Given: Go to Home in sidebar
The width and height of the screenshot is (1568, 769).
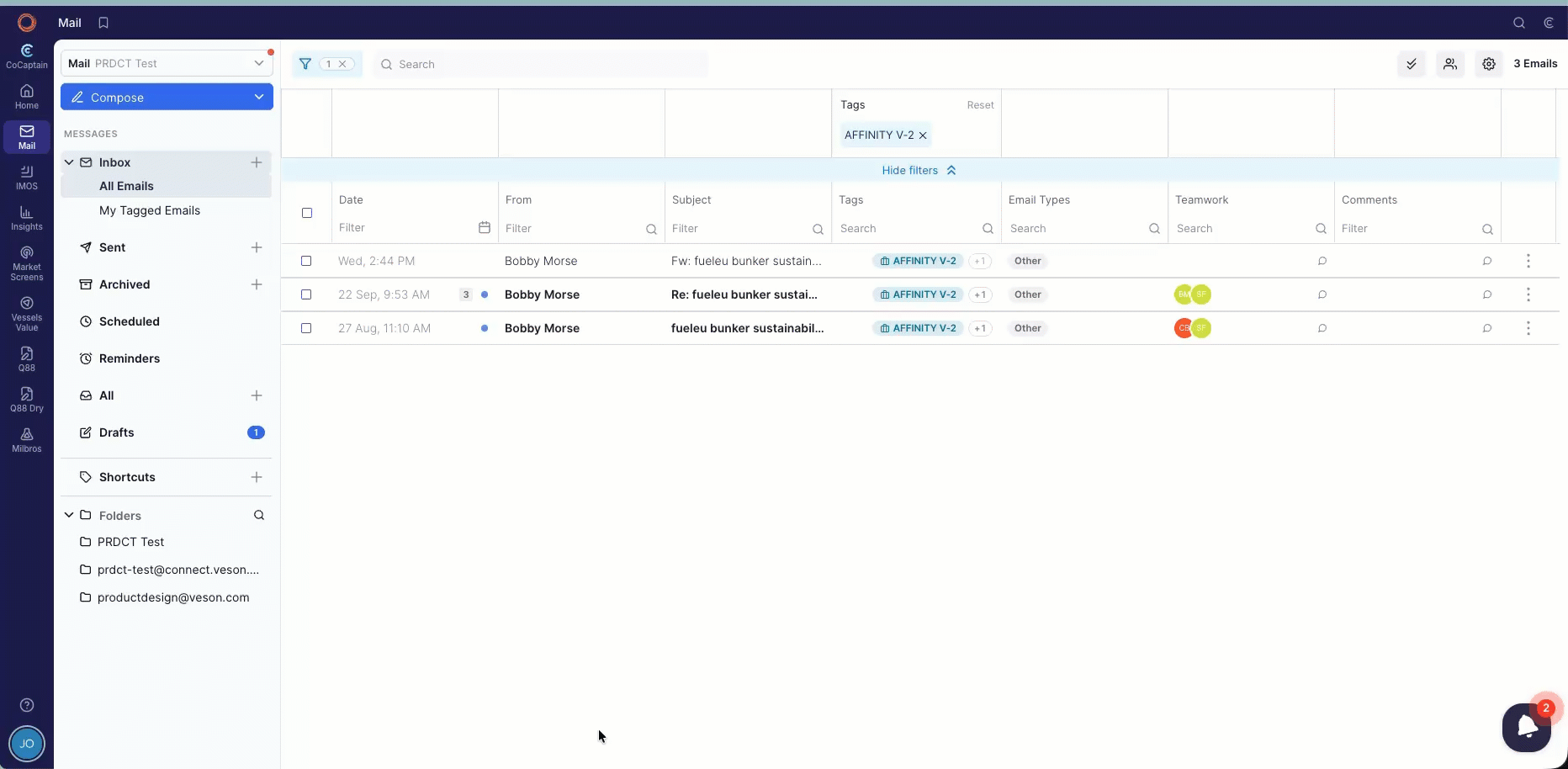Looking at the screenshot, I should (27, 97).
